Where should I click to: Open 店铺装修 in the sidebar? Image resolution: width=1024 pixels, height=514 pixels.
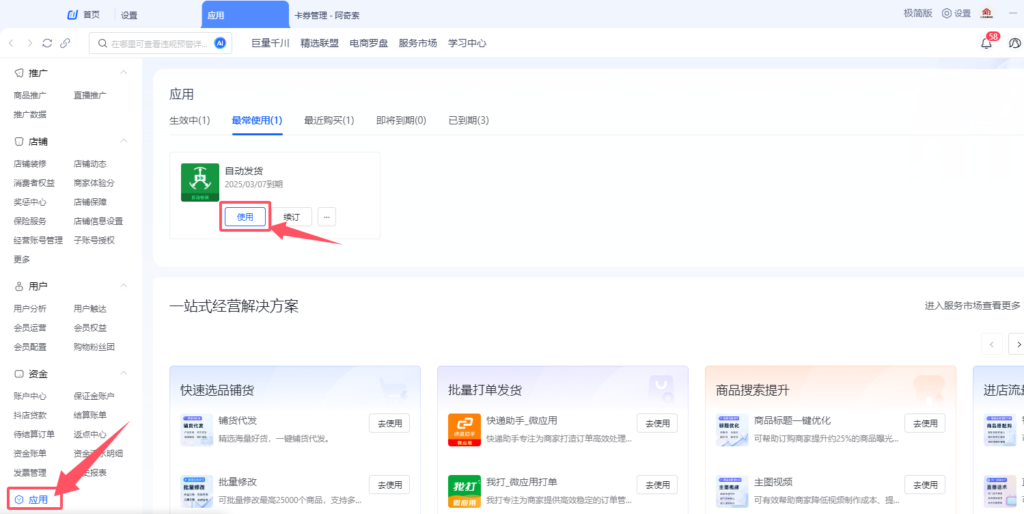pos(30,163)
